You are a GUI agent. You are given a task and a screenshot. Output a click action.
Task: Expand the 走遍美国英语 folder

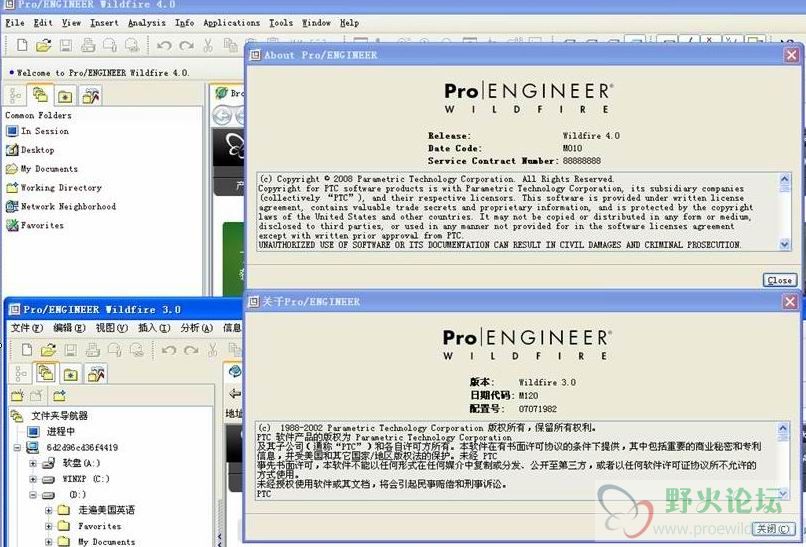click(x=48, y=511)
